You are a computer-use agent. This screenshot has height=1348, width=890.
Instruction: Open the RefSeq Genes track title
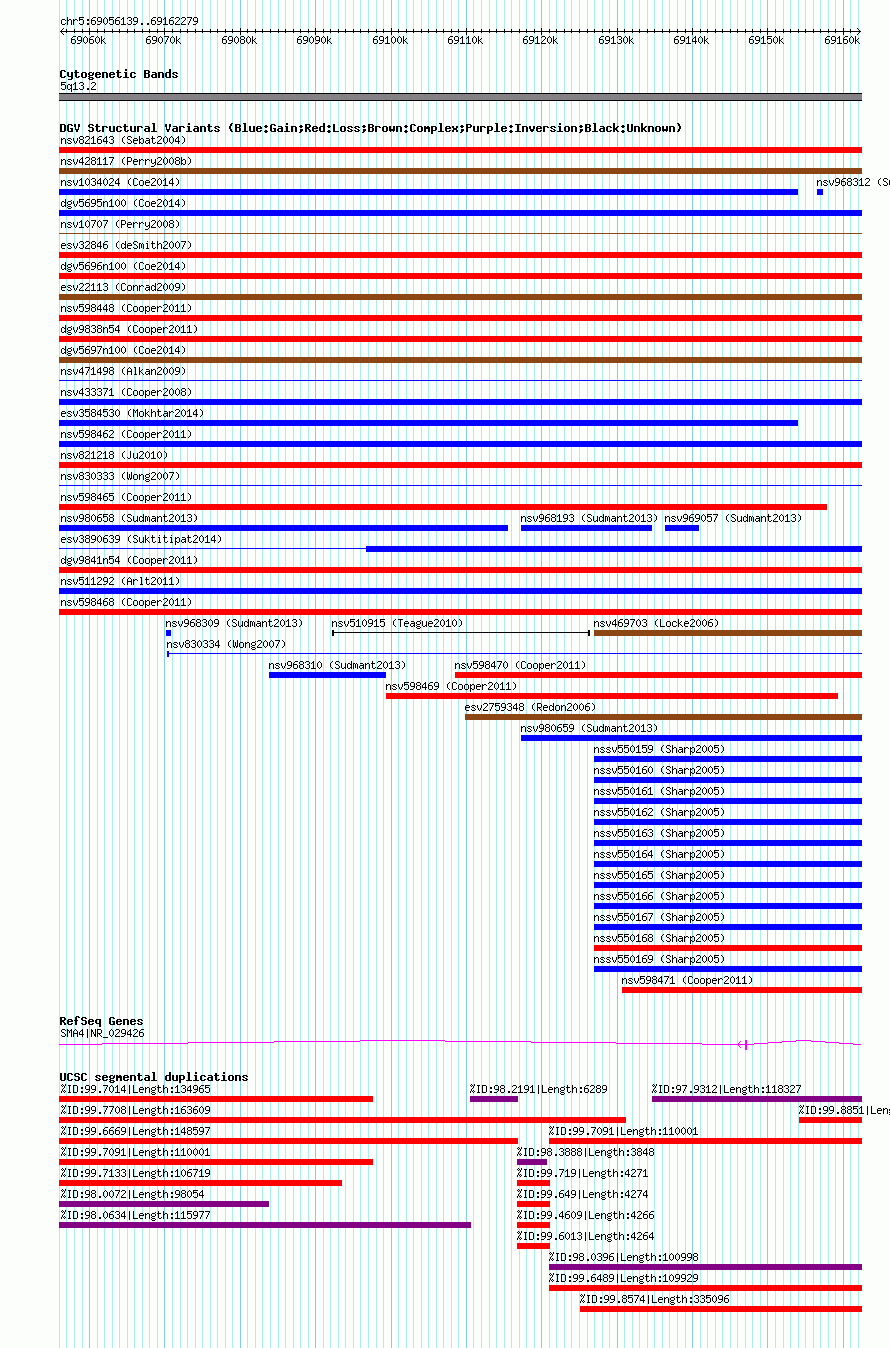pyautogui.click(x=101, y=1021)
